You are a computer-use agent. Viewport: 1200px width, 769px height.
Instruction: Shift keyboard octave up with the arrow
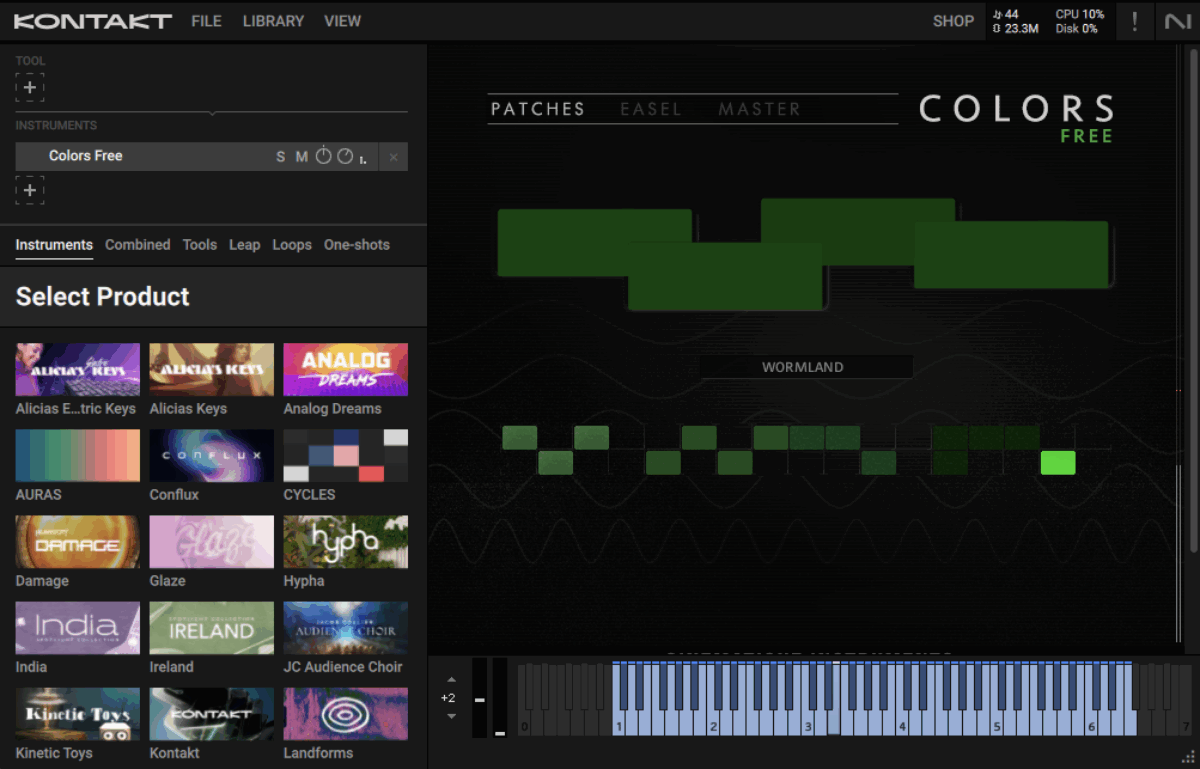[x=451, y=680]
